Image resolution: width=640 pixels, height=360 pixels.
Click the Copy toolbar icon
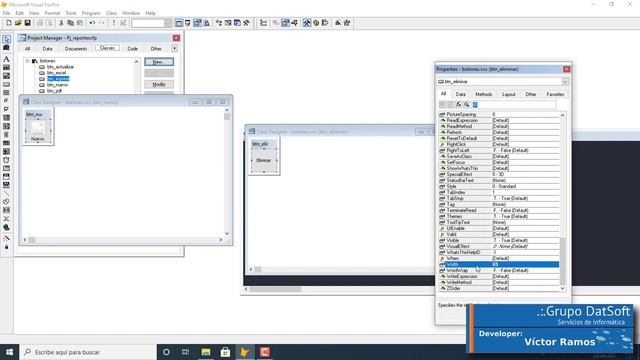[x=71, y=23]
